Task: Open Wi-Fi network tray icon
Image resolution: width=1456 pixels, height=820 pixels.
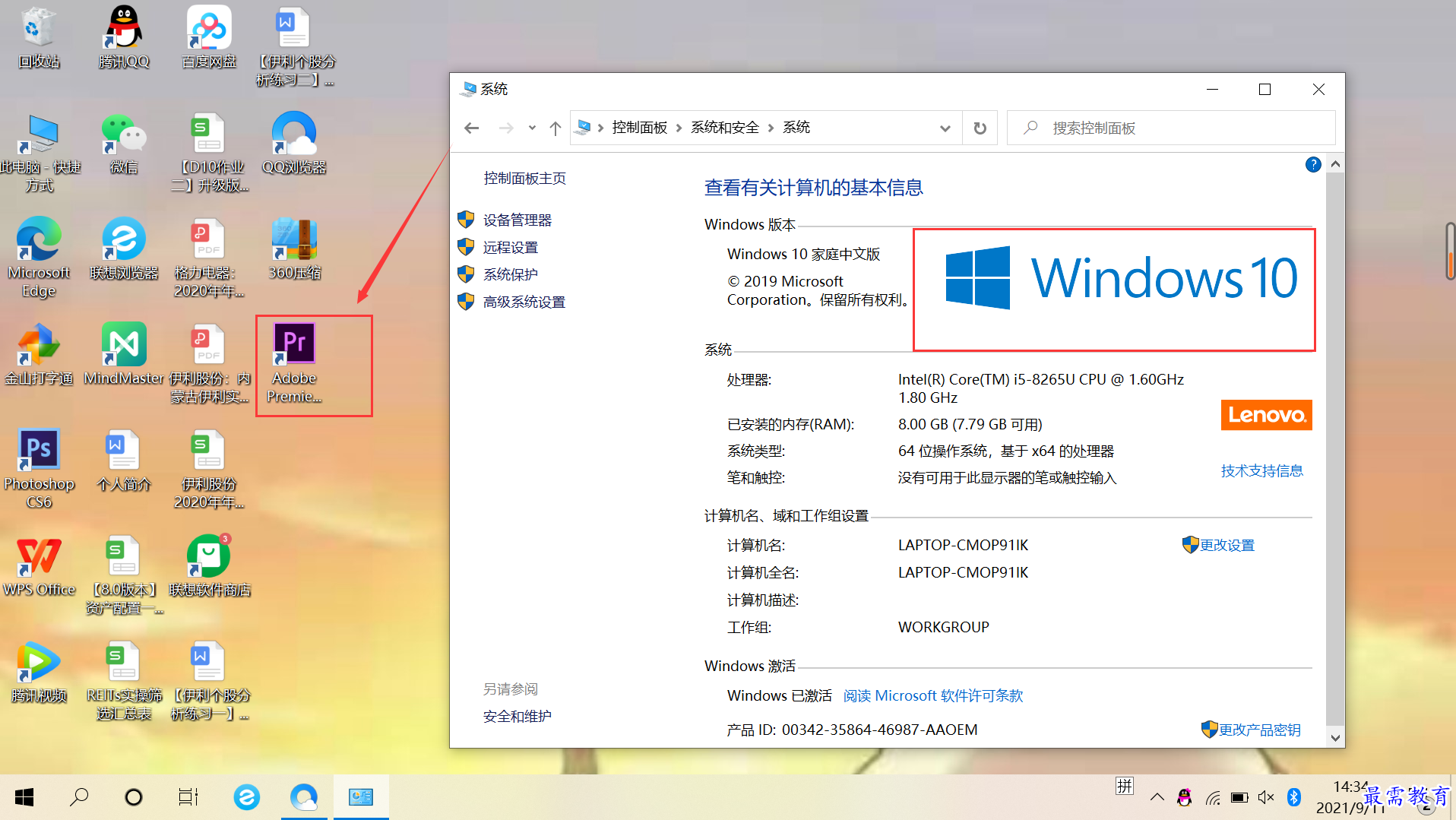Action: pos(1213,797)
